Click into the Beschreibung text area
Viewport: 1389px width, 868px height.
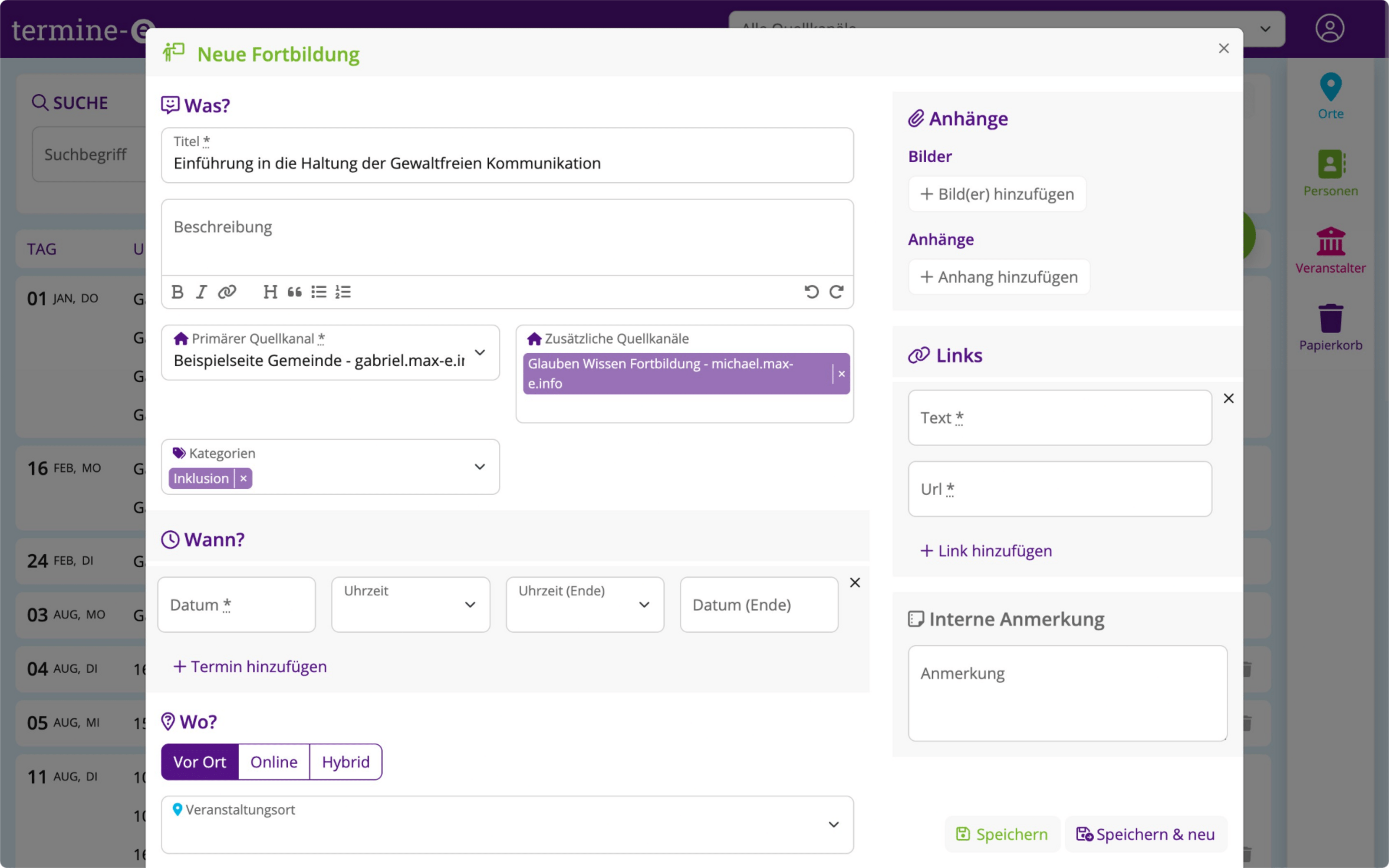coord(507,238)
